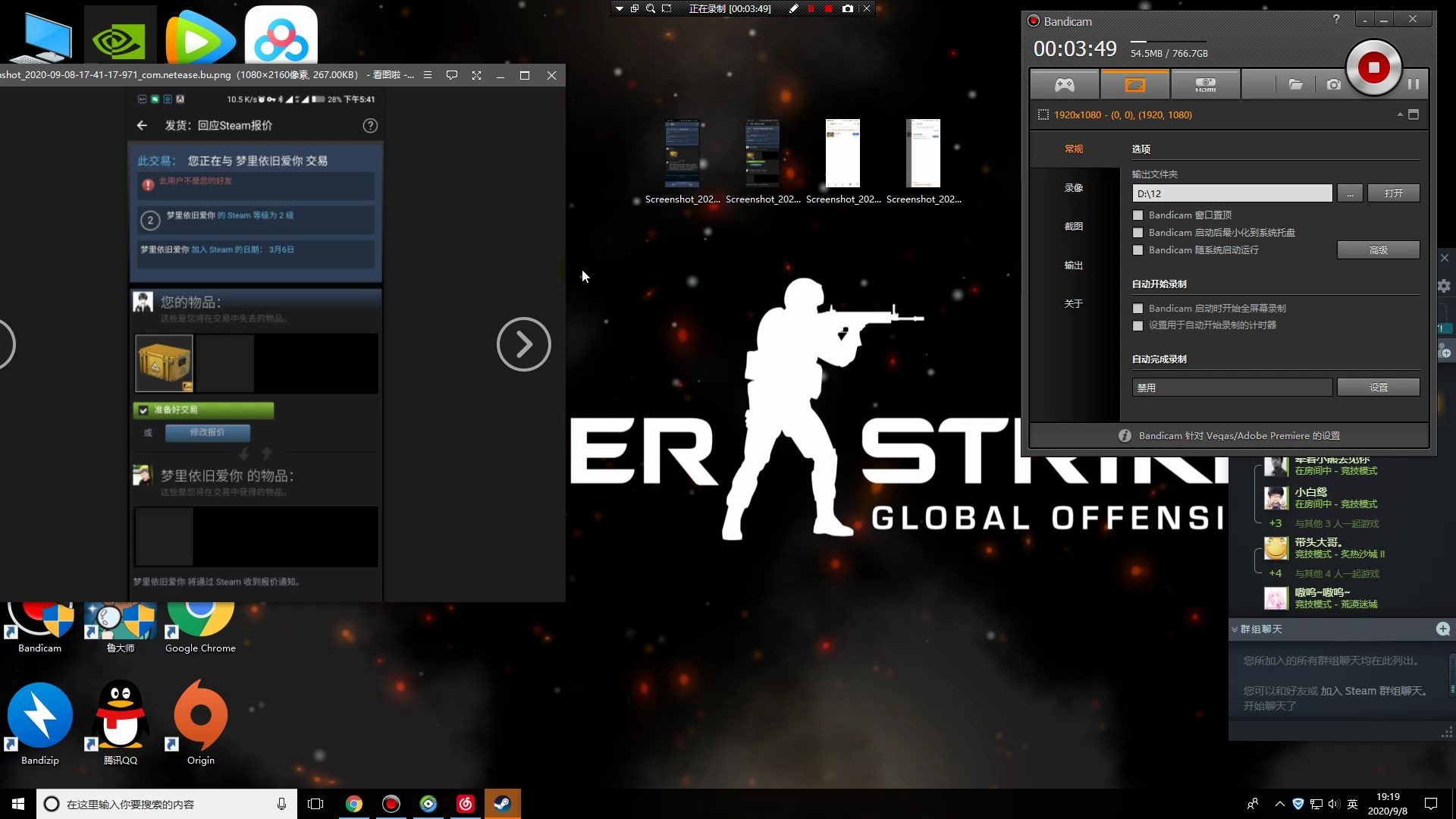Open NetEase Cloud Music taskbar icon
1456x819 pixels.
(x=466, y=804)
